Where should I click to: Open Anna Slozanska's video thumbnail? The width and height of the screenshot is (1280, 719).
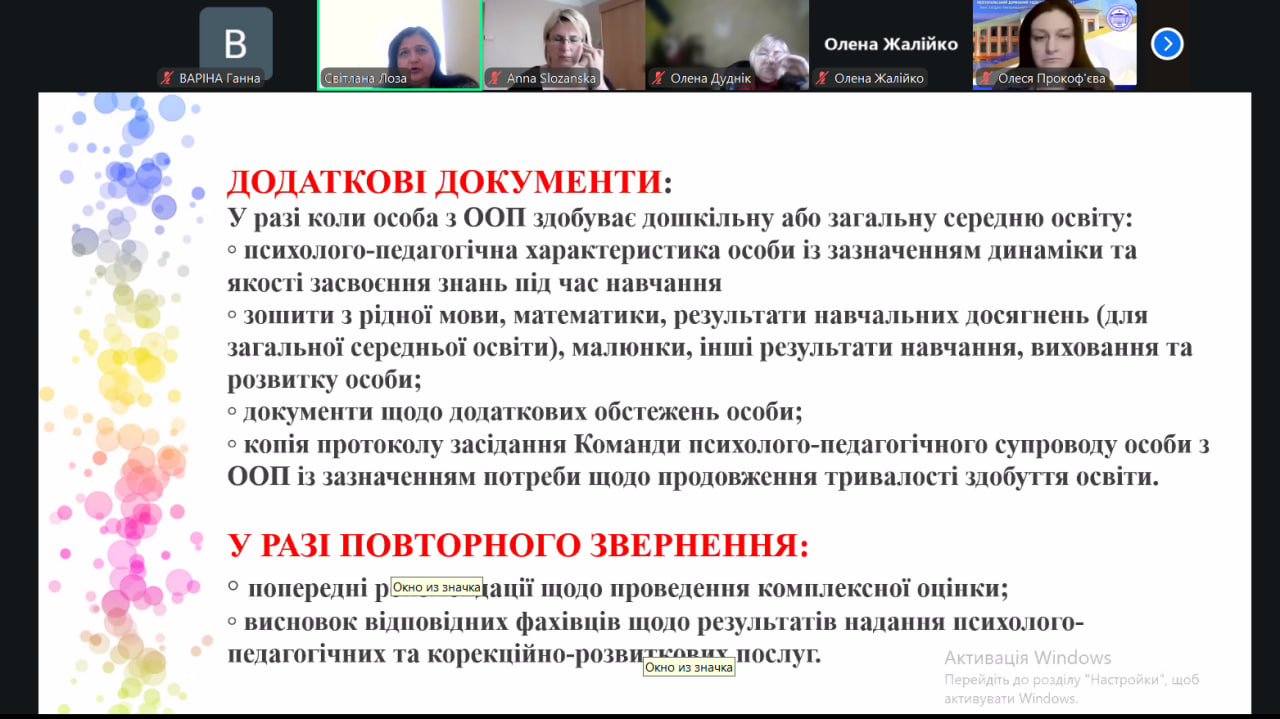point(563,38)
